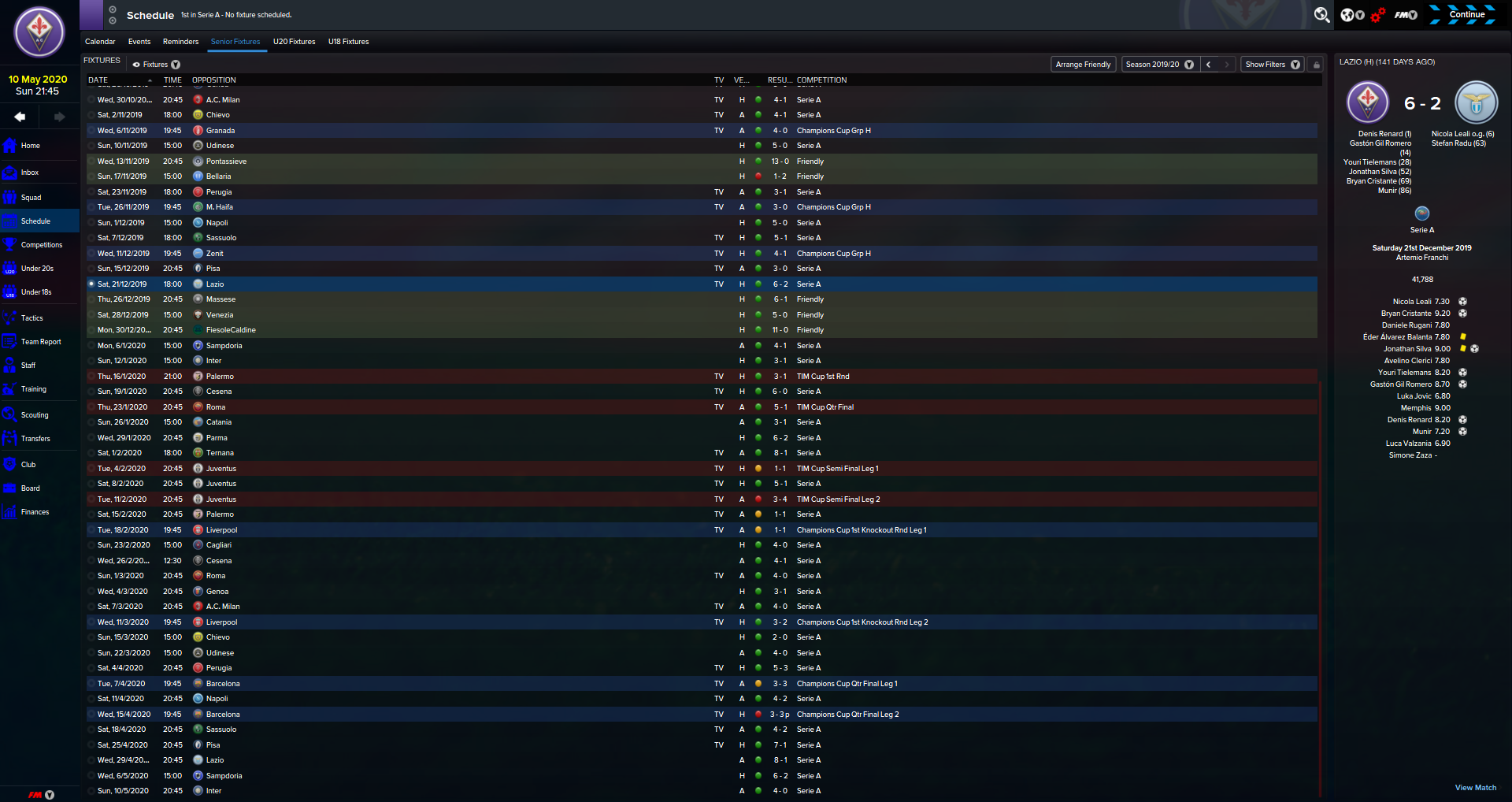Screen dimensions: 1512x802
Task: Click the Artemio Franchi stadium name
Action: tap(1422, 258)
